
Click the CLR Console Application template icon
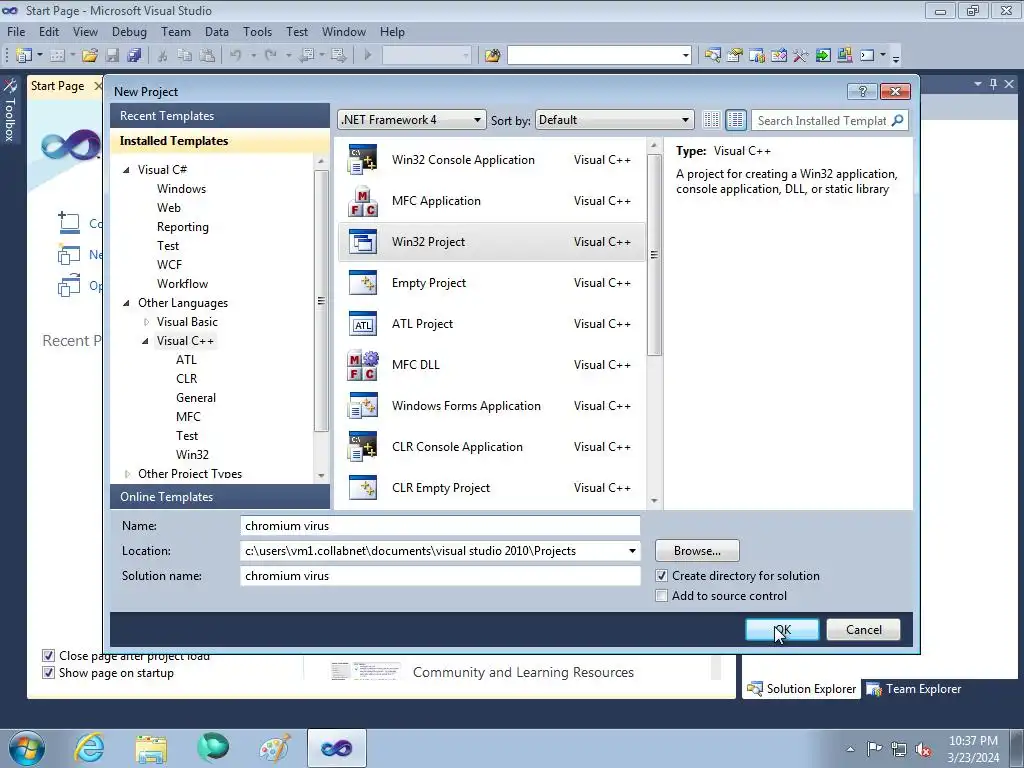(x=362, y=447)
